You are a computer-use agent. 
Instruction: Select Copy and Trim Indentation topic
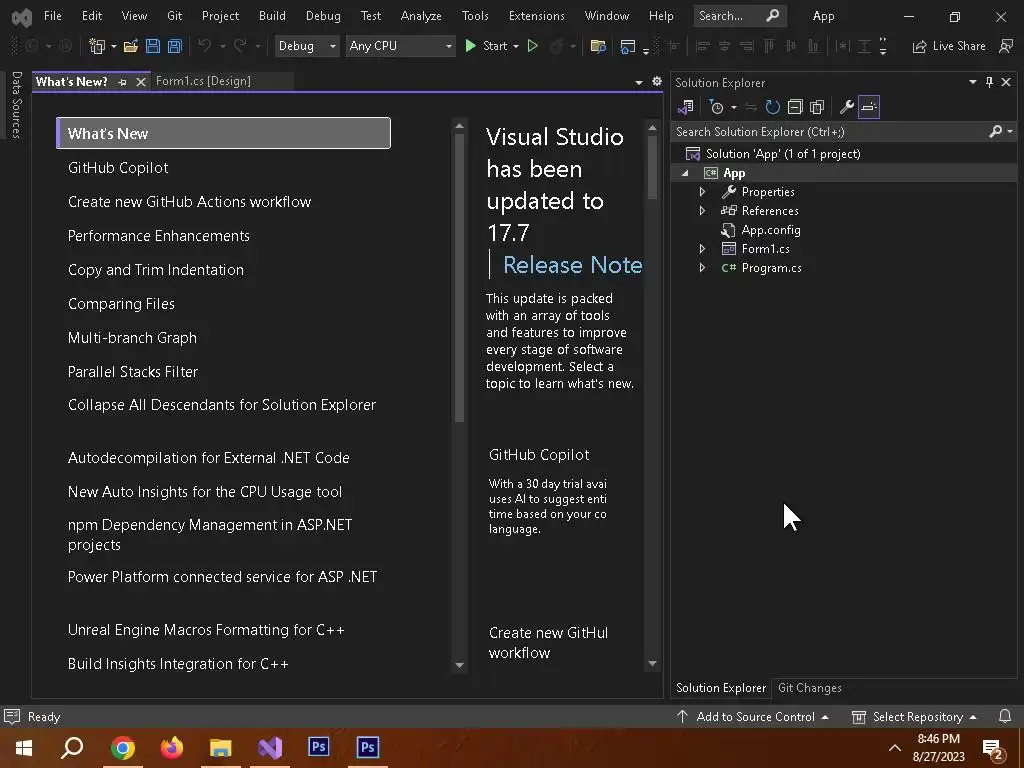click(156, 270)
